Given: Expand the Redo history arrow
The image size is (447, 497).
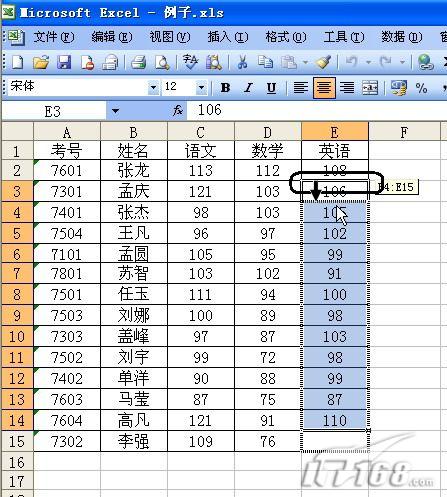Looking at the screenshot, I should (403, 62).
